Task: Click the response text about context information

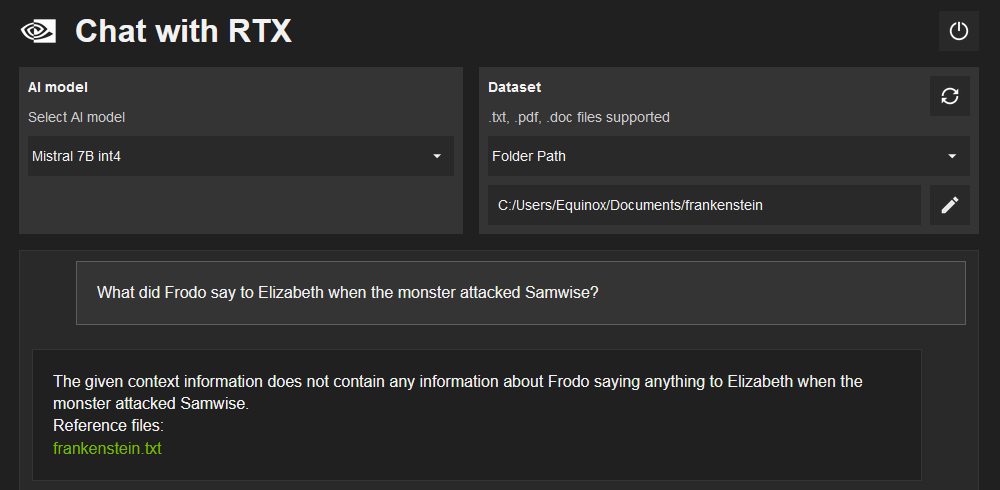Action: (457, 382)
